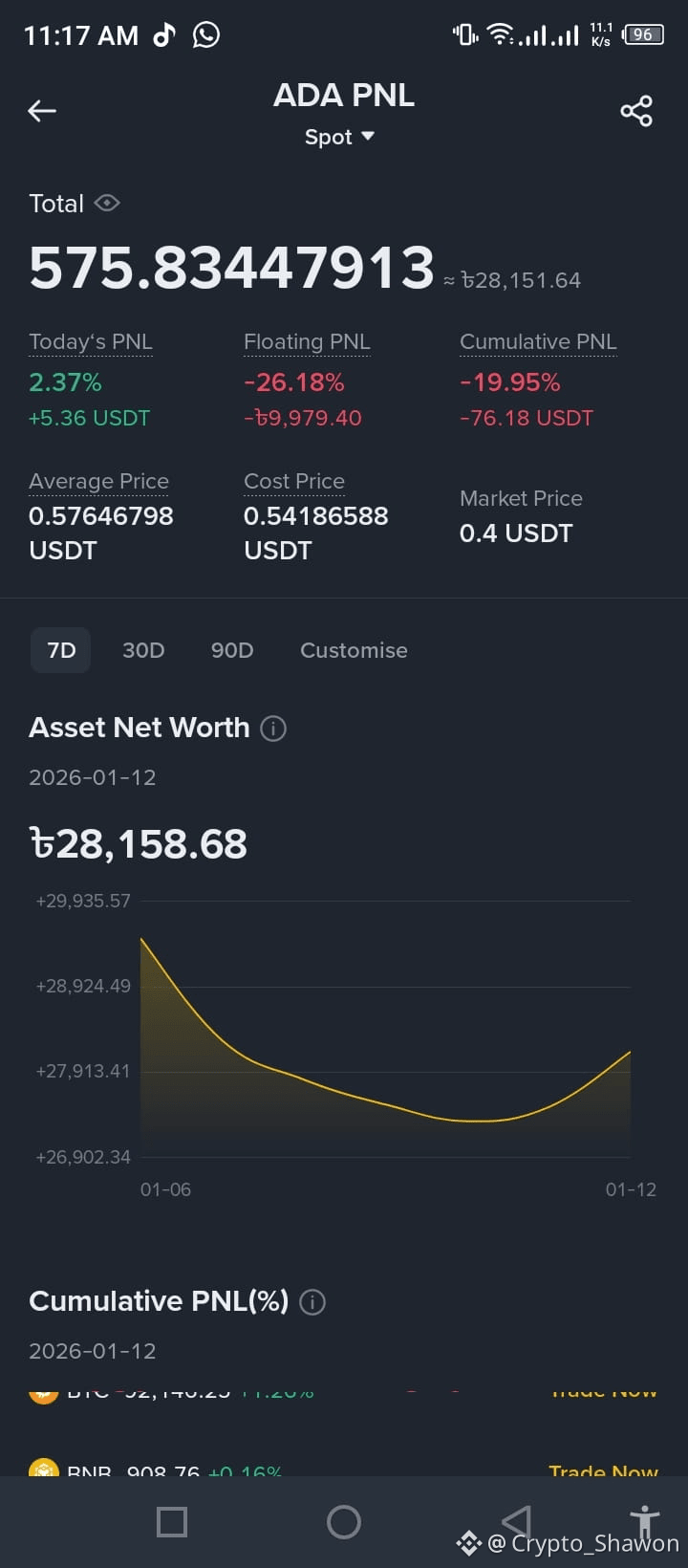Select the 7D range tab

61,650
